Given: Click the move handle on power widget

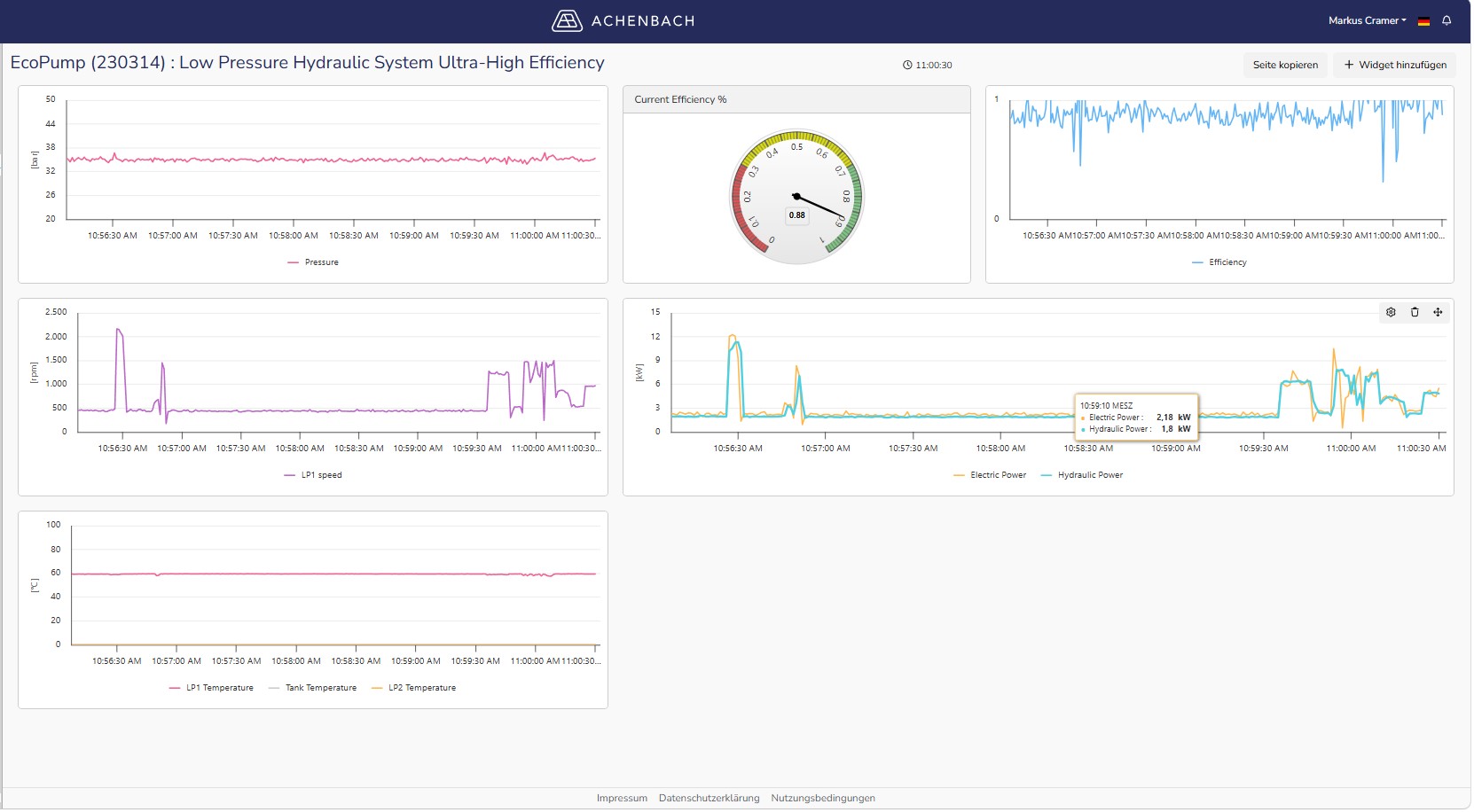Looking at the screenshot, I should tap(1439, 313).
